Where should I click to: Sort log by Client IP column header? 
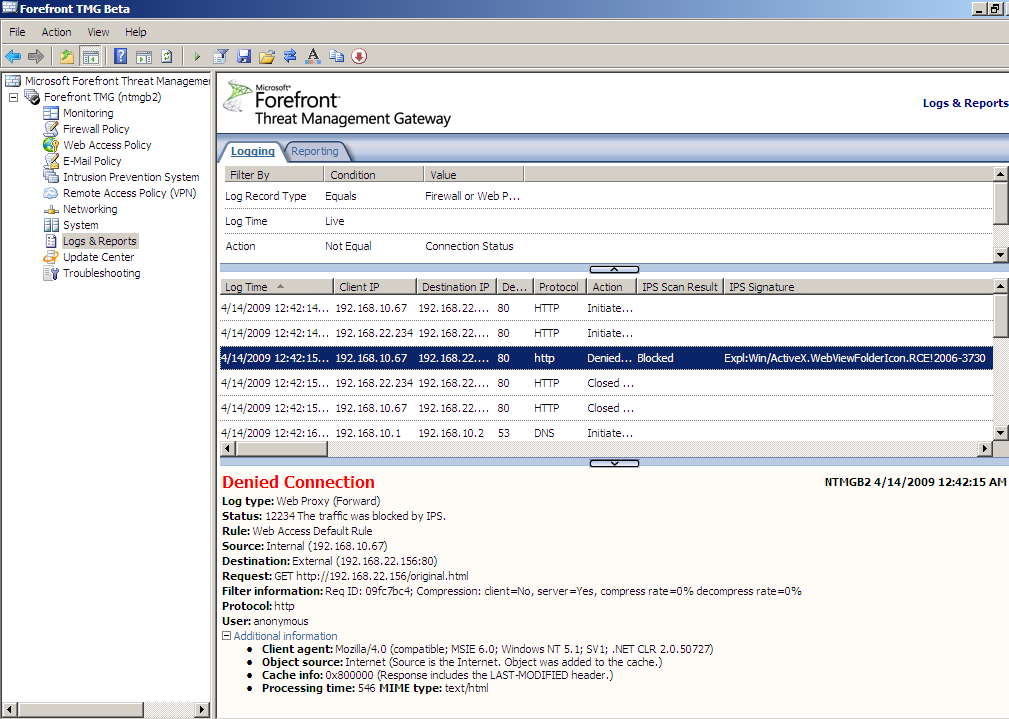375,287
